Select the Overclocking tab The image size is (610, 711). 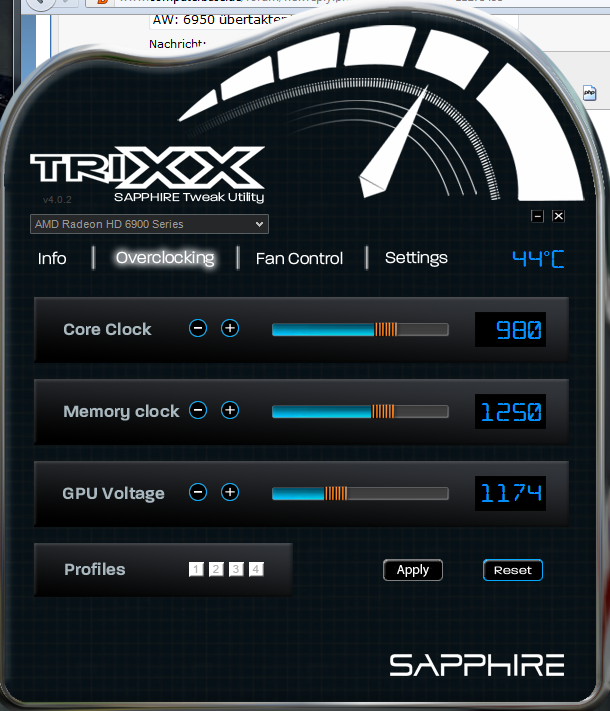point(165,258)
